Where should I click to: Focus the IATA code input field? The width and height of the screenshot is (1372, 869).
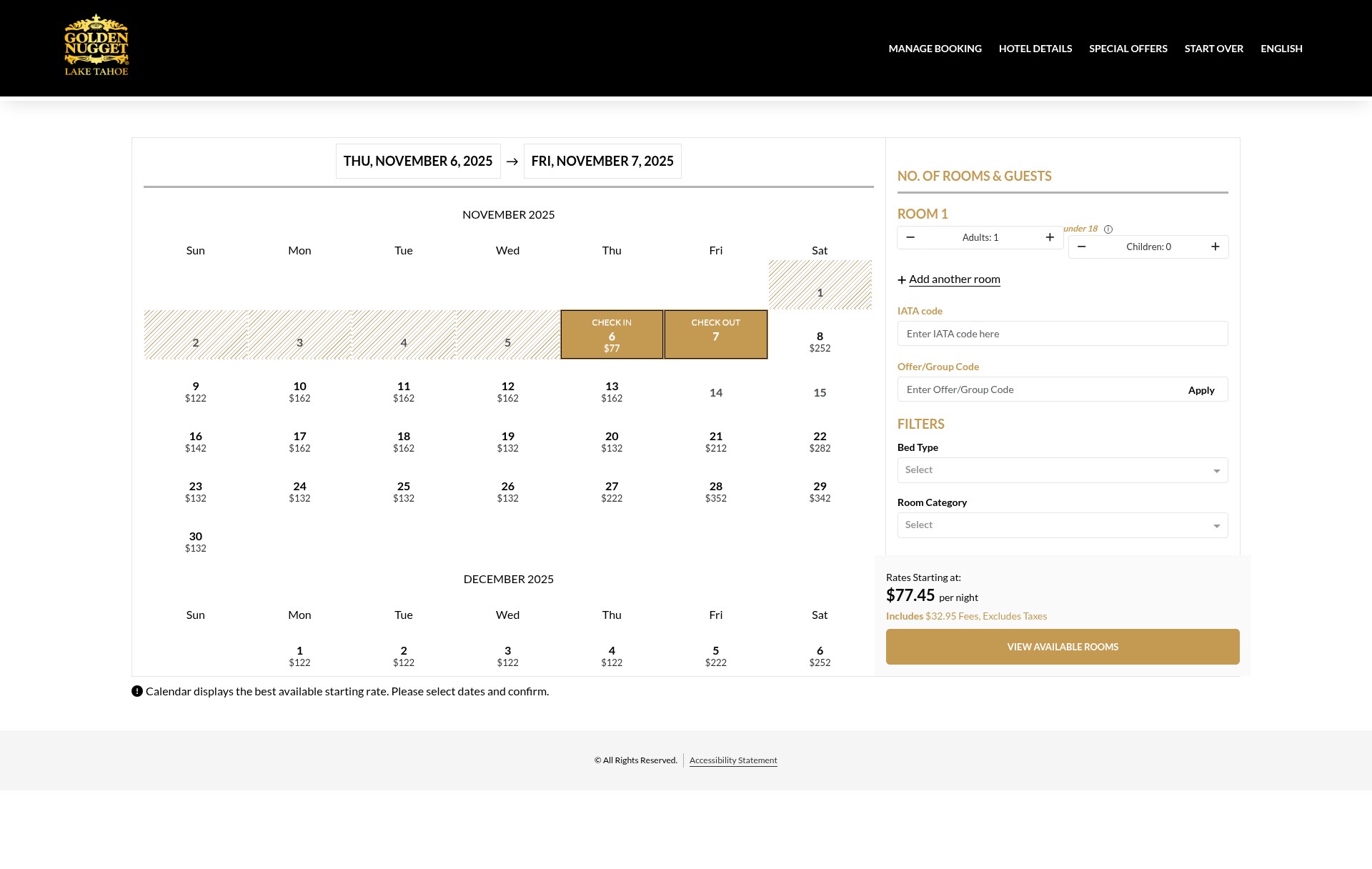point(1063,334)
